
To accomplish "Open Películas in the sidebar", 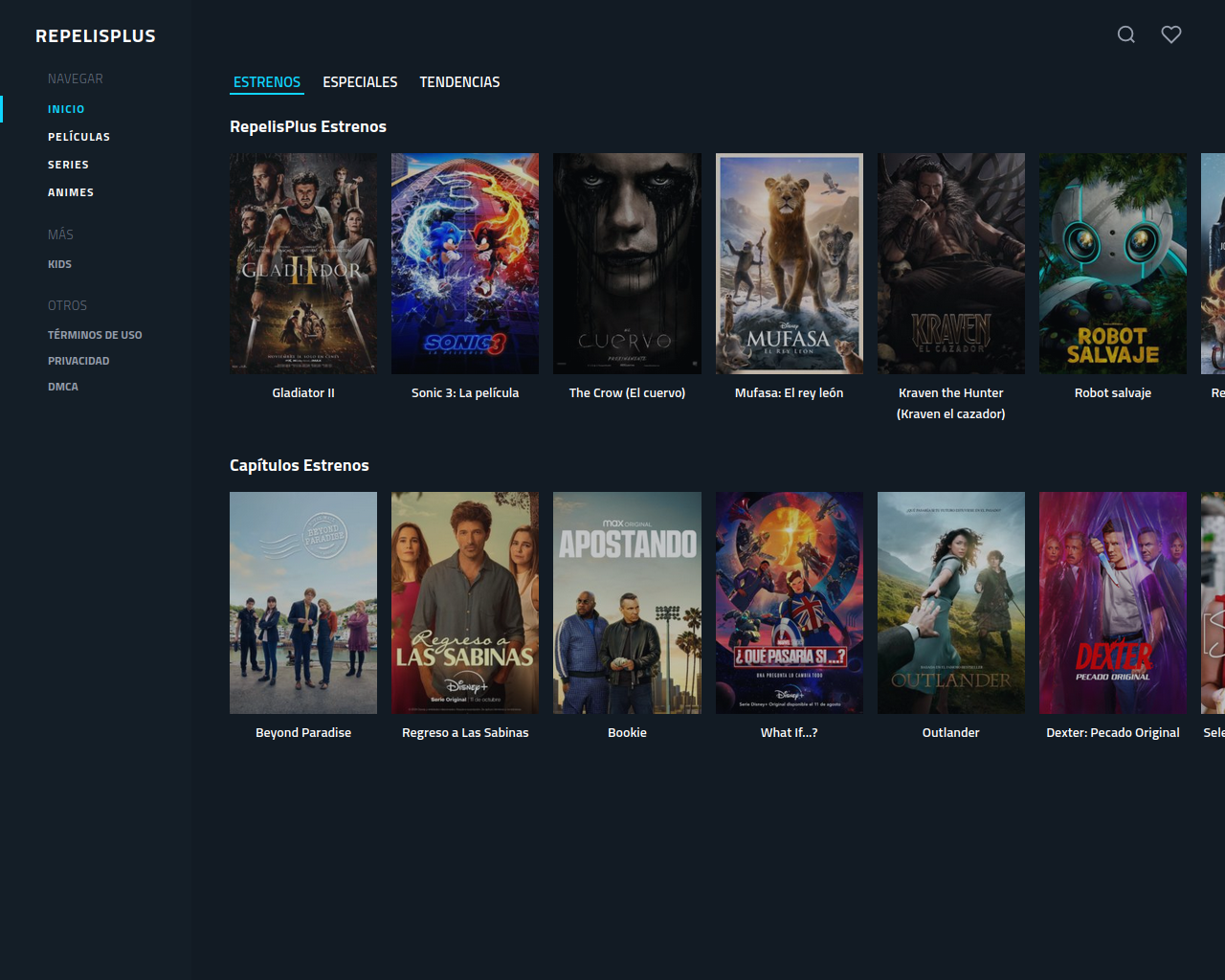I will pos(78,137).
